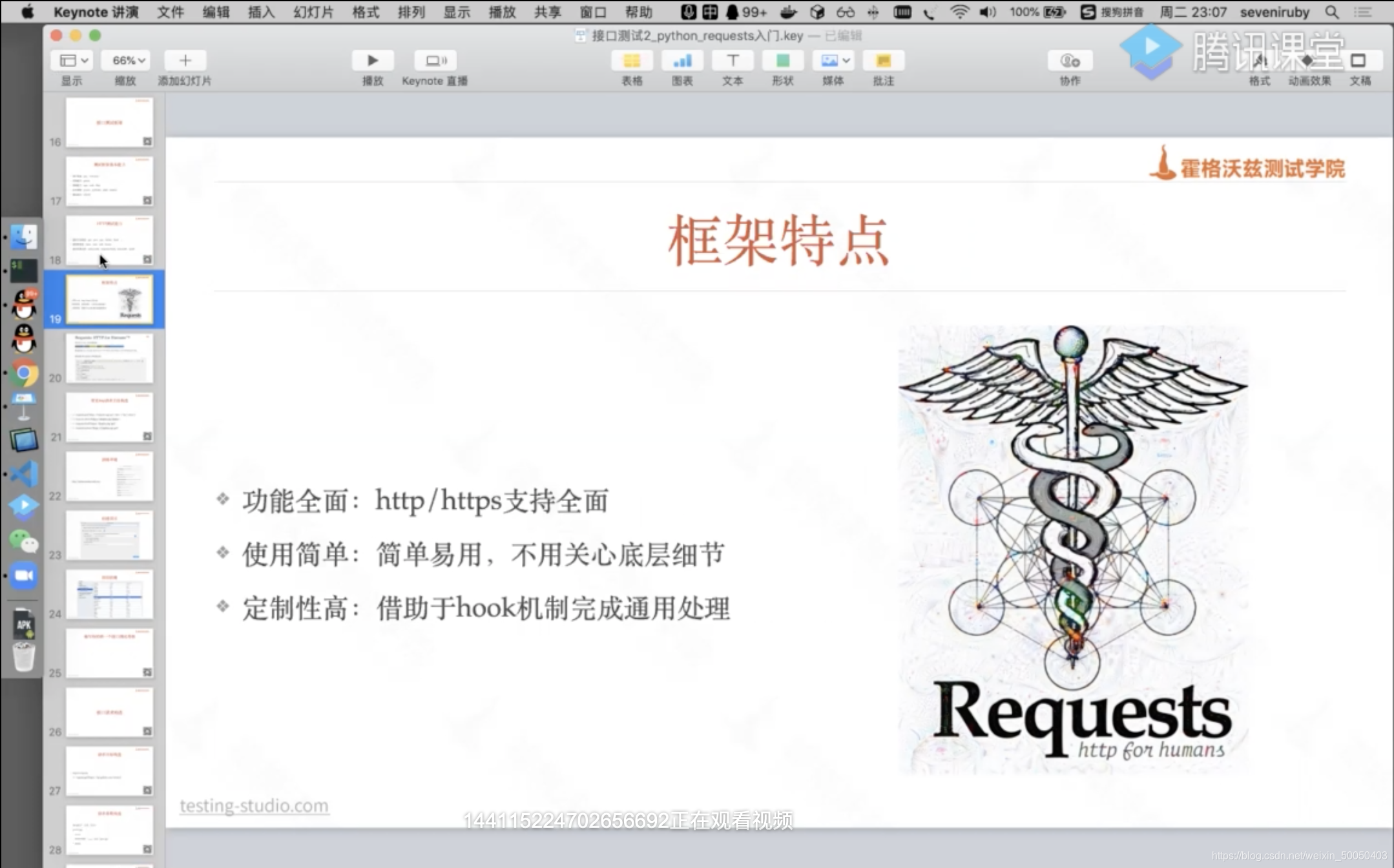Image resolution: width=1394 pixels, height=868 pixels.
Task: Open the Media (媒体) dropdown
Action: (833, 61)
